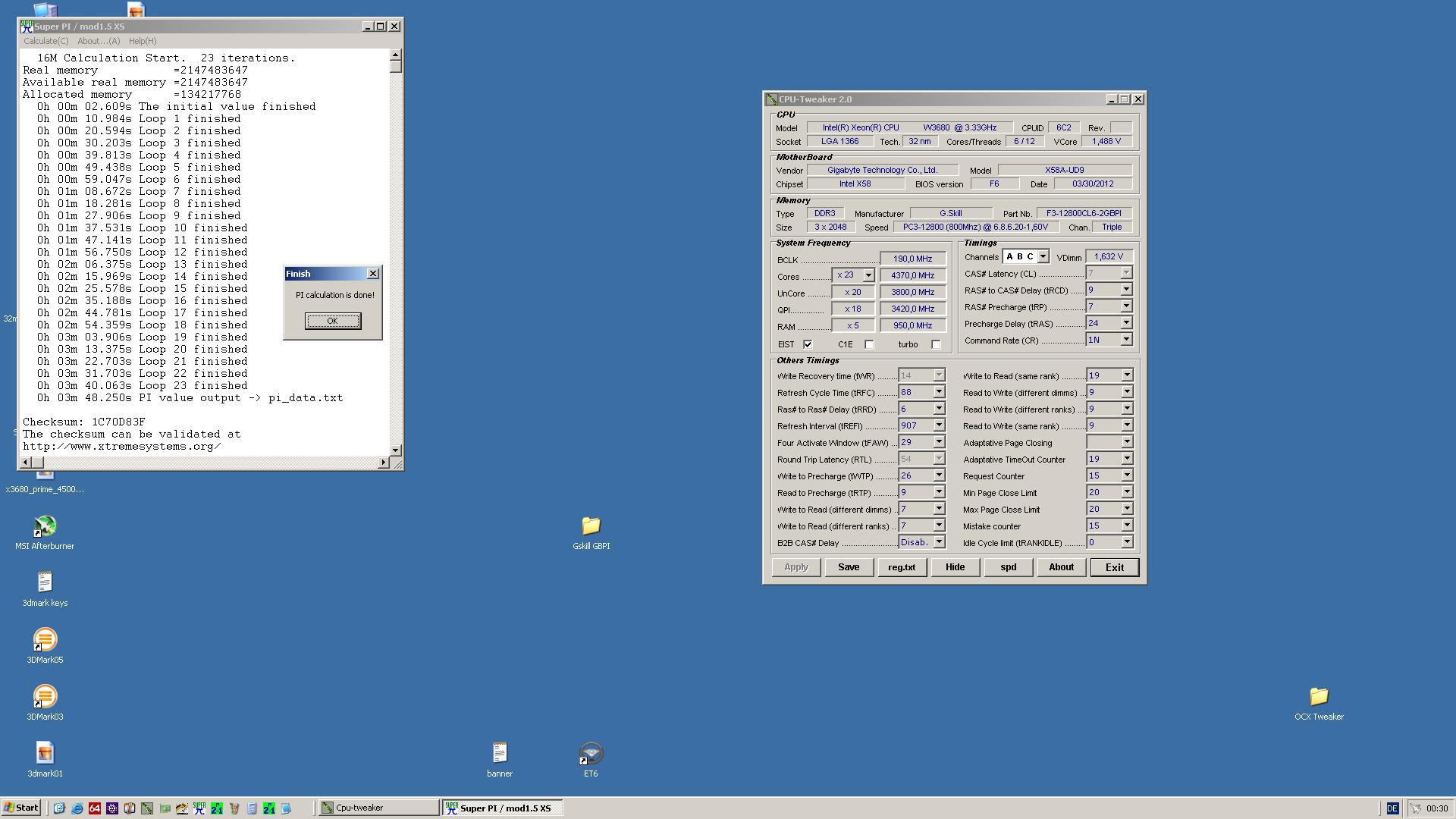
Task: Click Super PI horizontal scrollbar right arrow
Action: tap(383, 462)
